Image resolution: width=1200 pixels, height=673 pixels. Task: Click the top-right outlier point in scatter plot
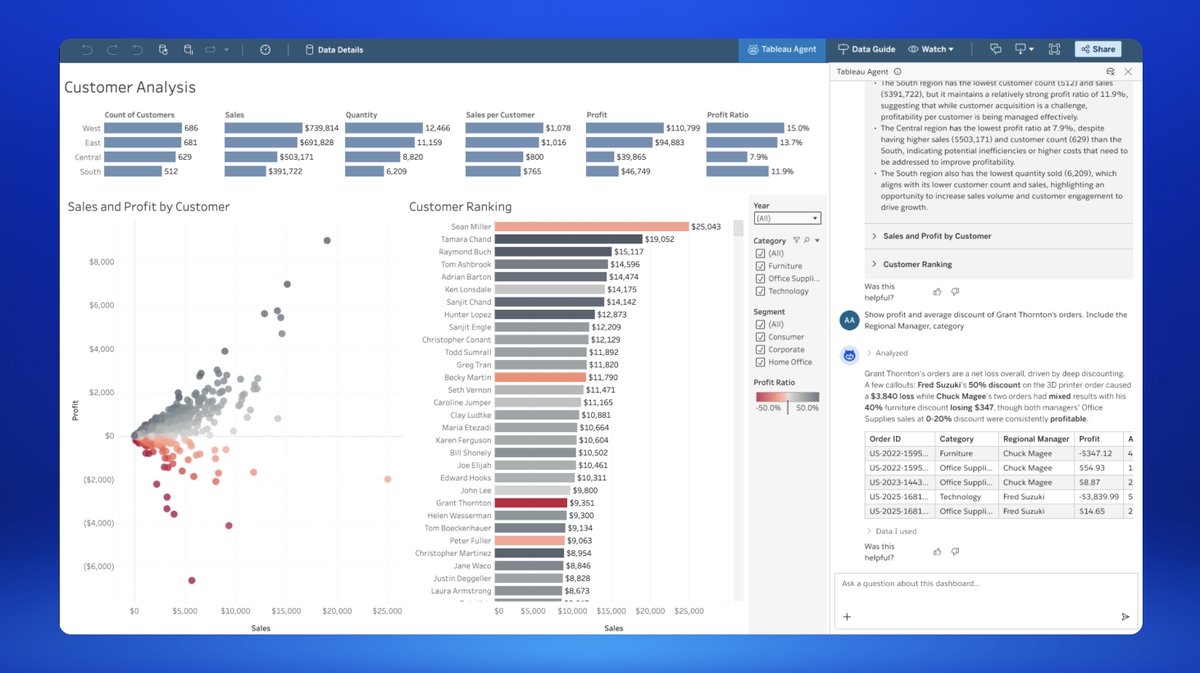coord(327,240)
